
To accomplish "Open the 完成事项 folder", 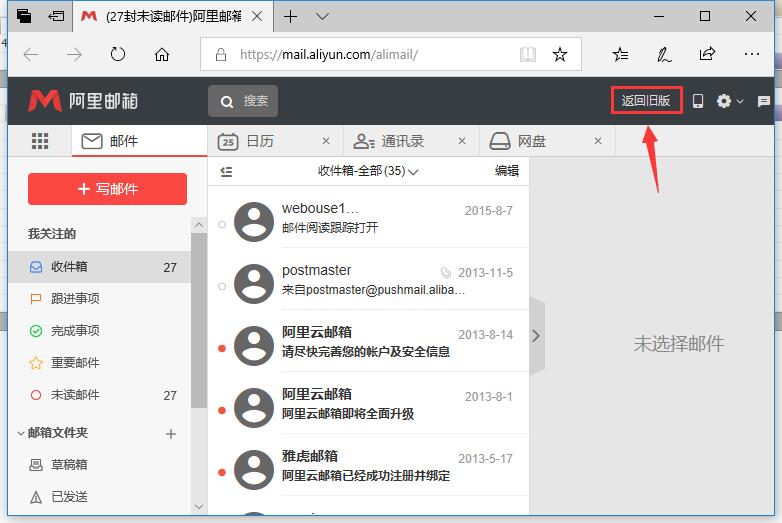I will [99, 331].
